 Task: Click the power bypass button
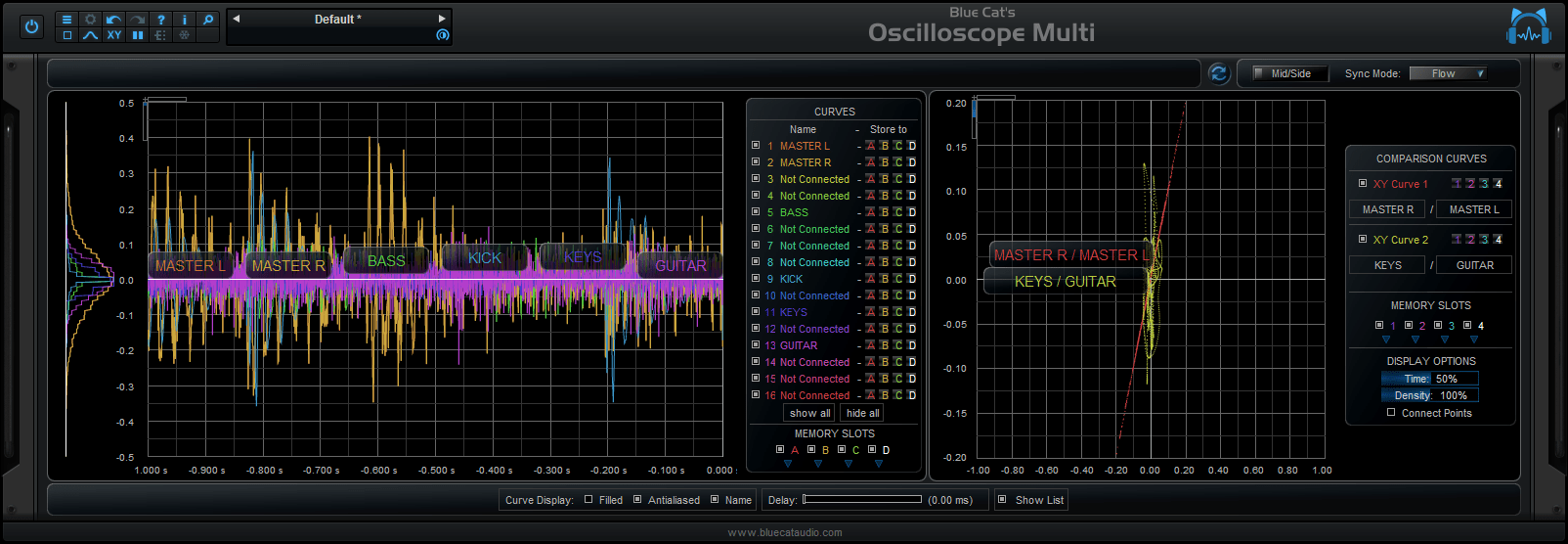pos(31,26)
